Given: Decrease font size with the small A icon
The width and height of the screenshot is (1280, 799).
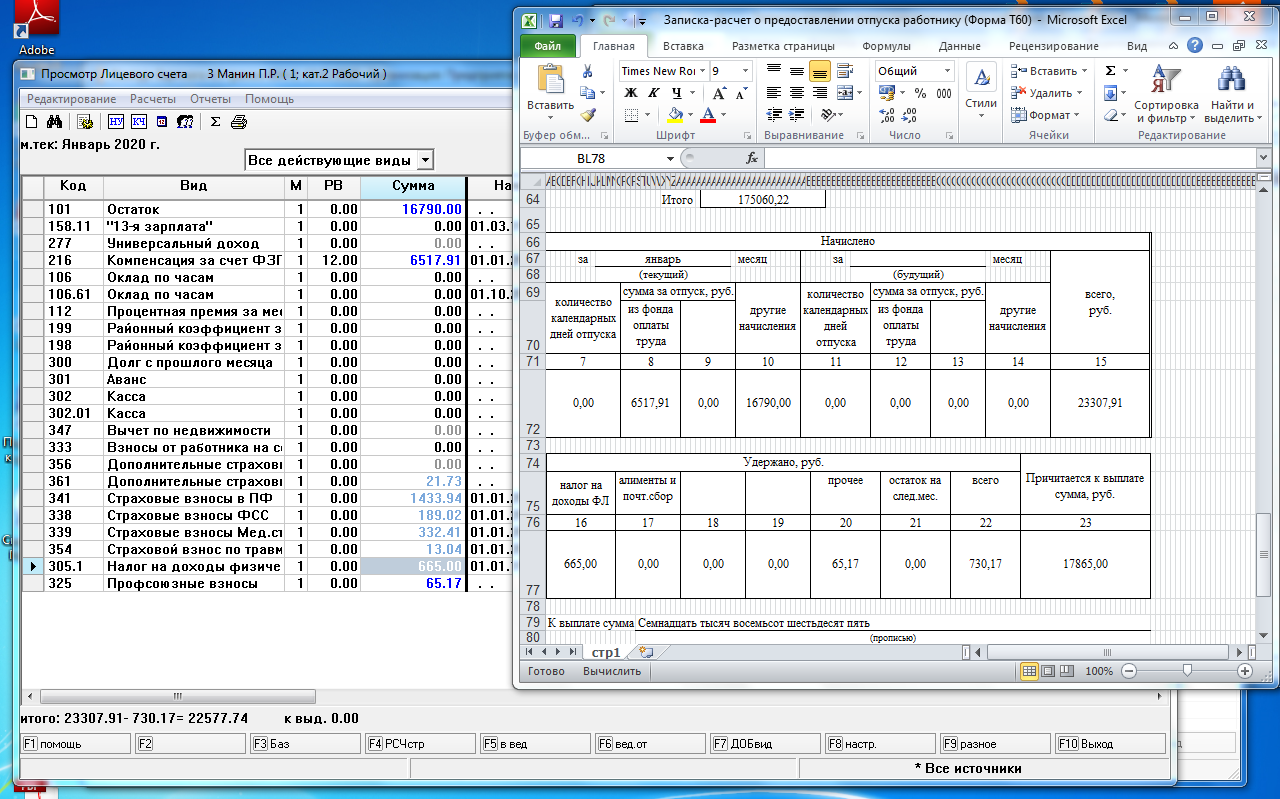Looking at the screenshot, I should click(741, 93).
